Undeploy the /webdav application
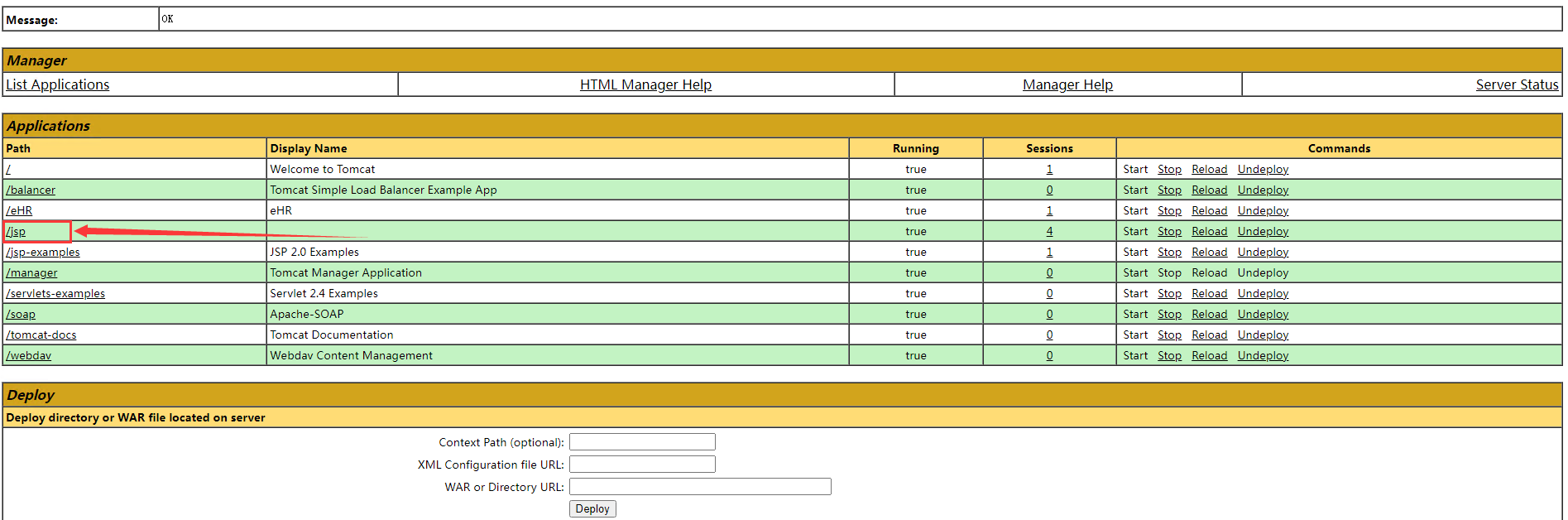Screen dimensions: 1568x520 [x=1263, y=356]
